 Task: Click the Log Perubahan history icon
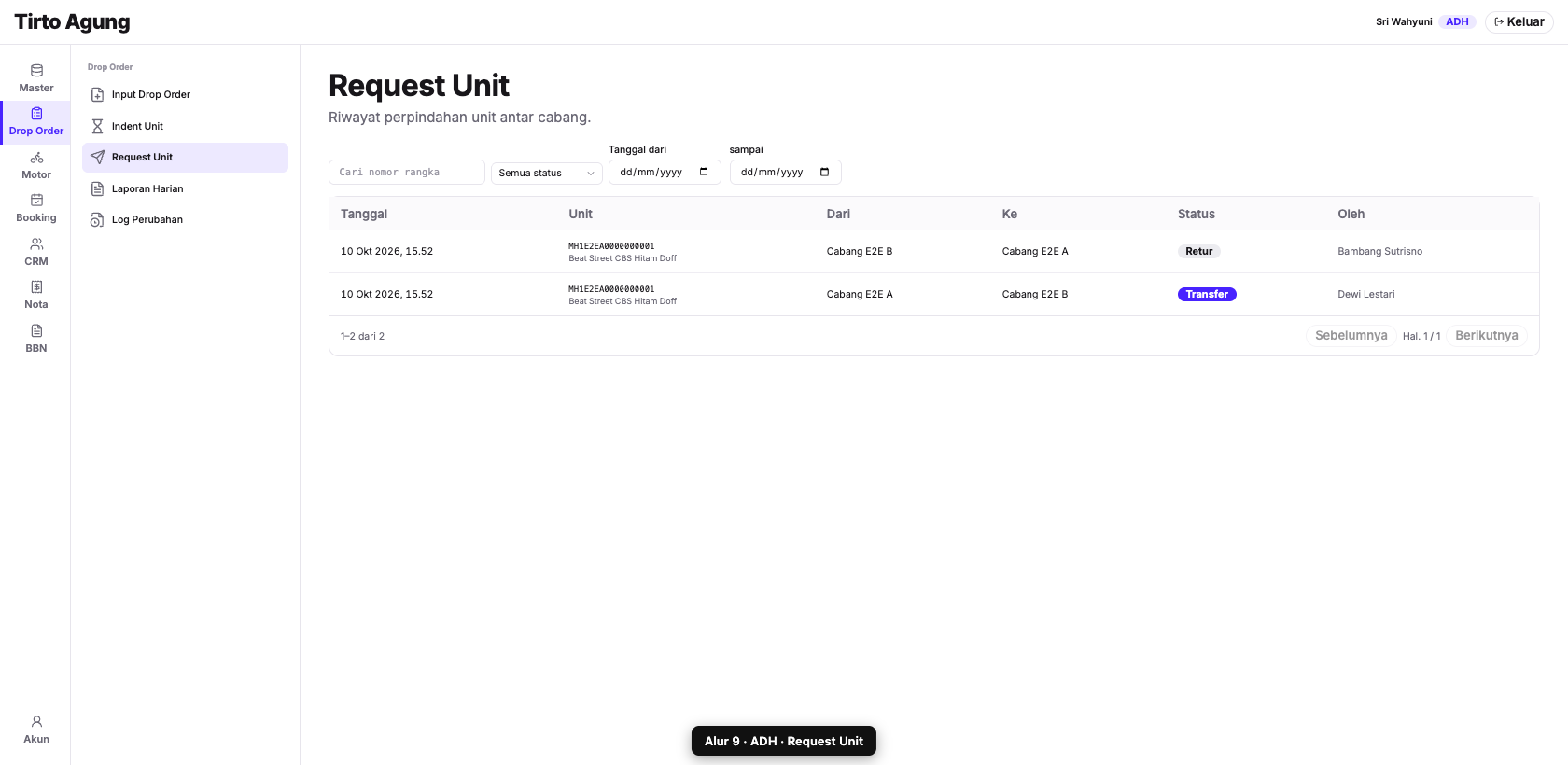97,220
